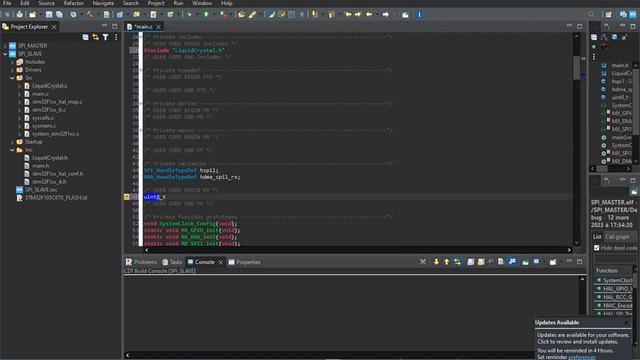Click the Pin Console icon
This screenshot has width=640, height=360.
[526, 262]
